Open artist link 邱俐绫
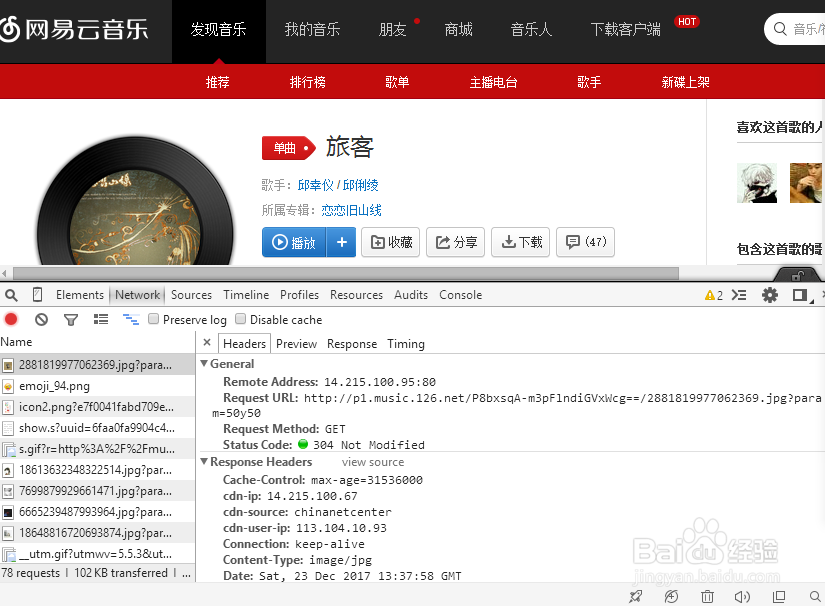The height and width of the screenshot is (606, 825). tap(360, 185)
